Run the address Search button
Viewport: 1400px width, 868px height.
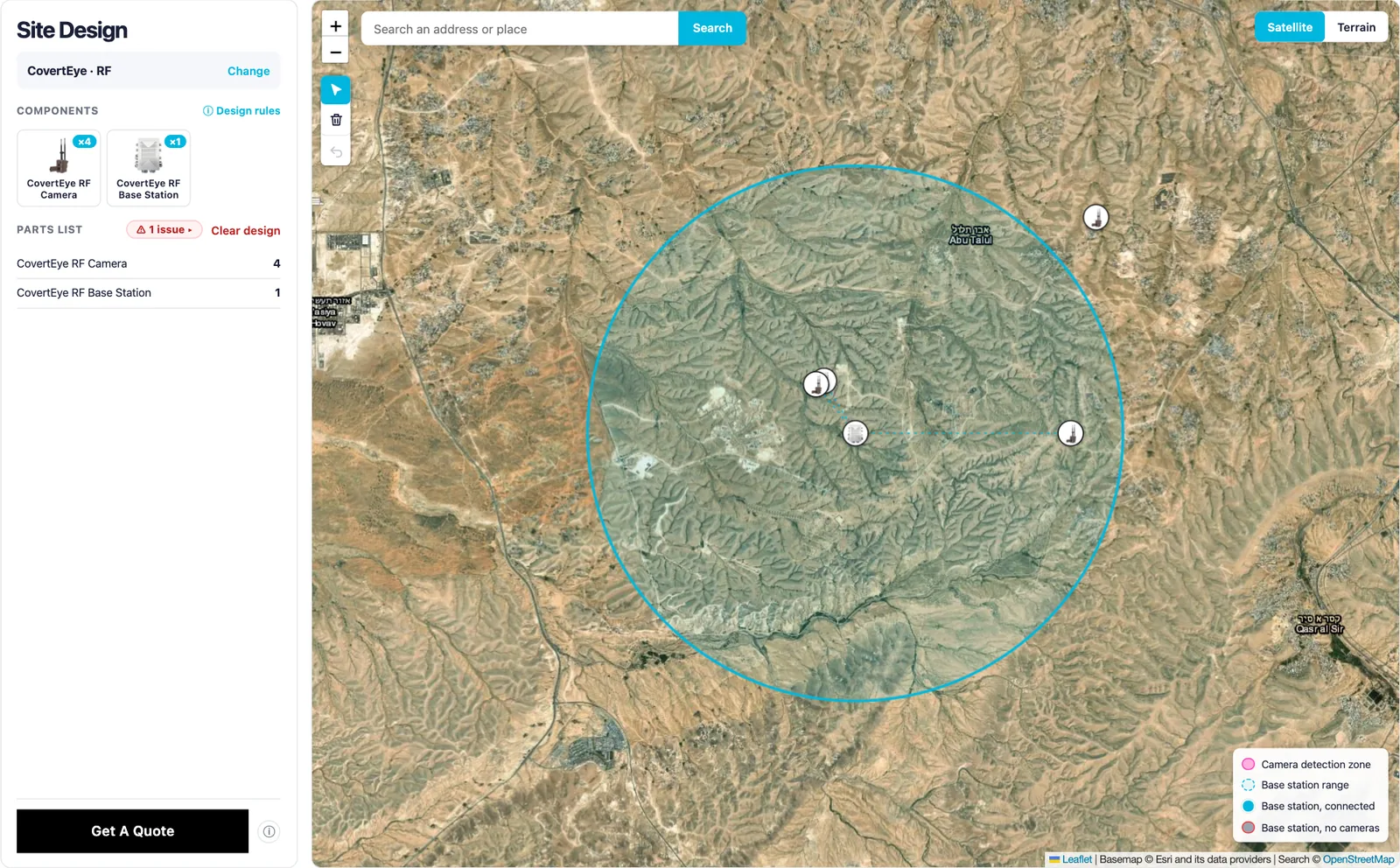(712, 28)
